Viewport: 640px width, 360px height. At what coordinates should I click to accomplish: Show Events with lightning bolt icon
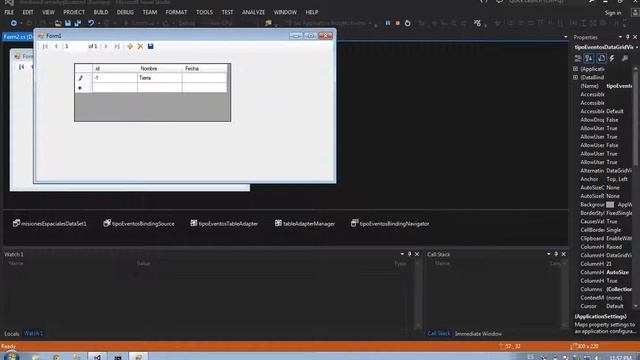[612, 59]
